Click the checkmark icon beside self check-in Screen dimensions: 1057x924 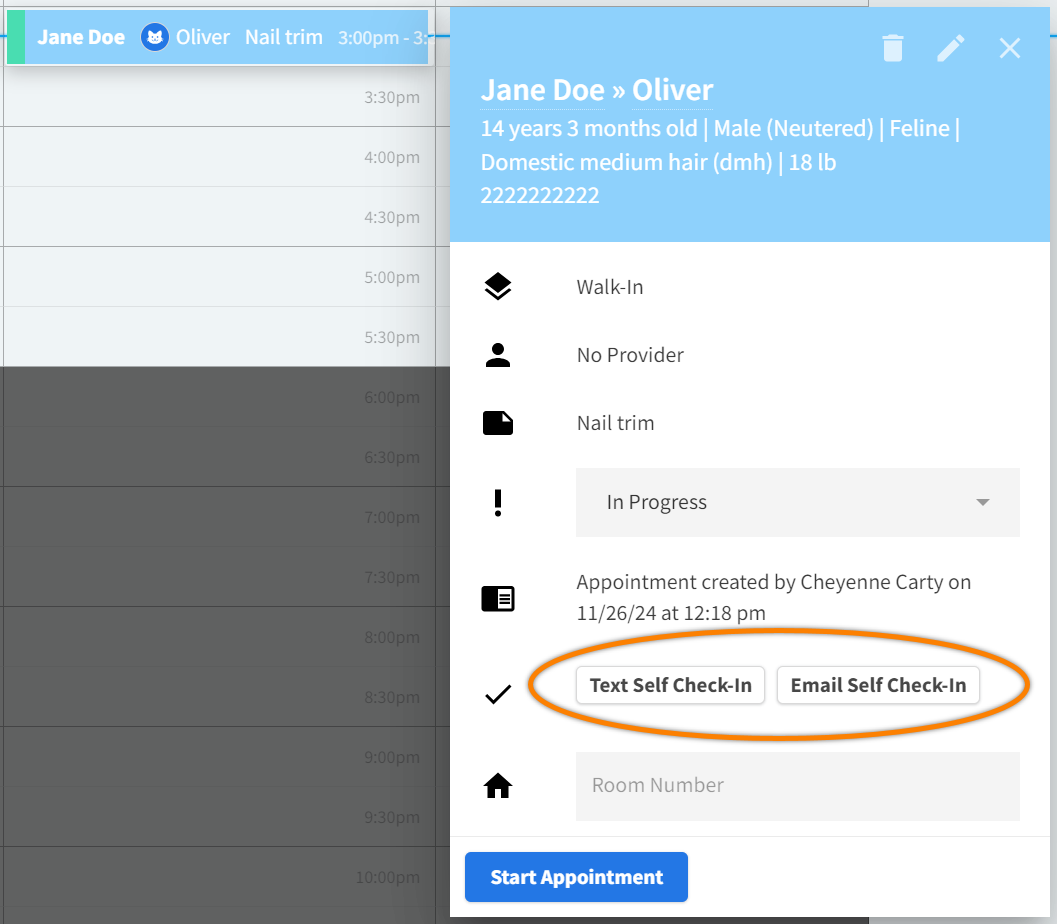click(498, 694)
